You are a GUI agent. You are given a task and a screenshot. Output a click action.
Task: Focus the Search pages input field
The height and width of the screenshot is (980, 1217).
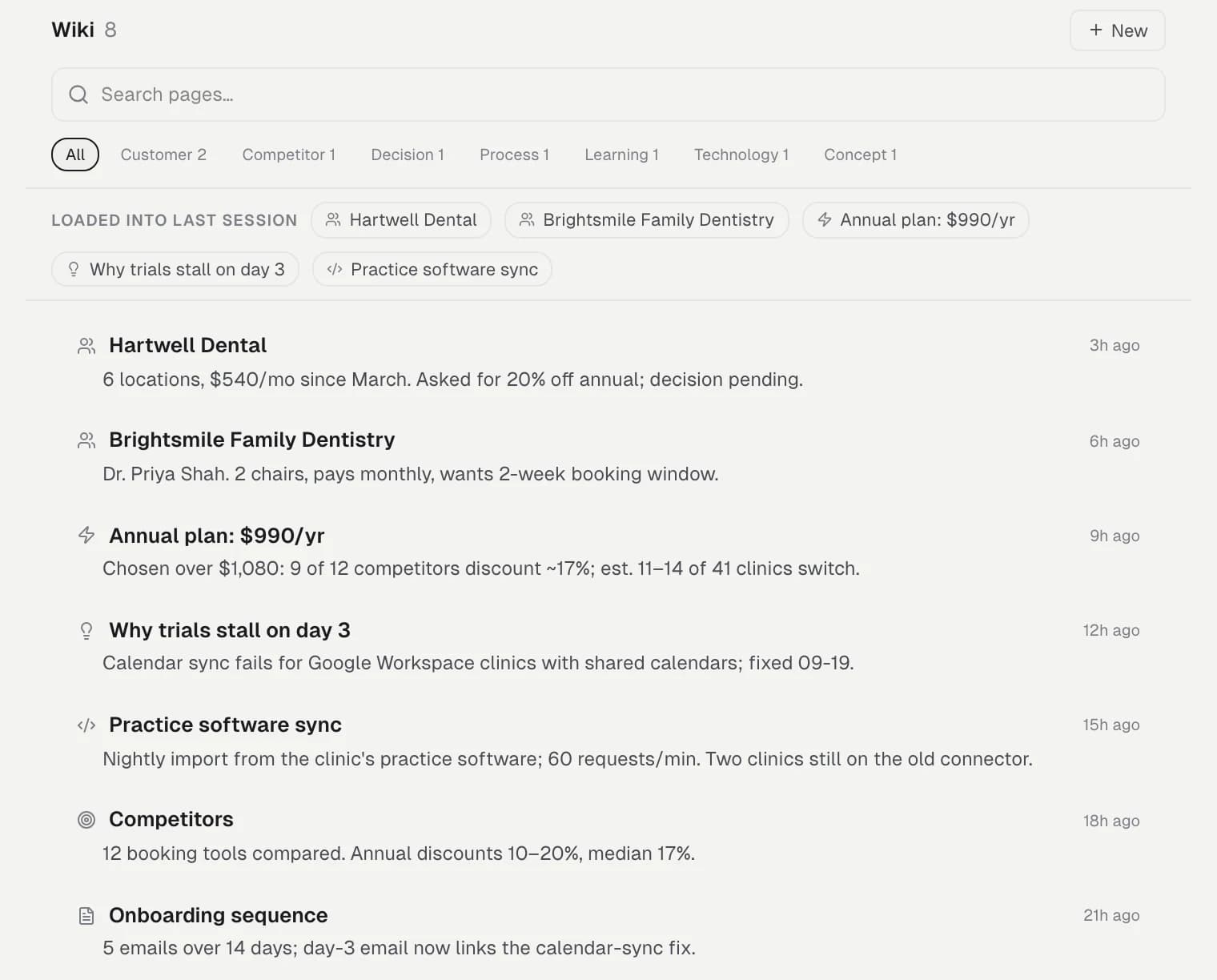pos(608,94)
